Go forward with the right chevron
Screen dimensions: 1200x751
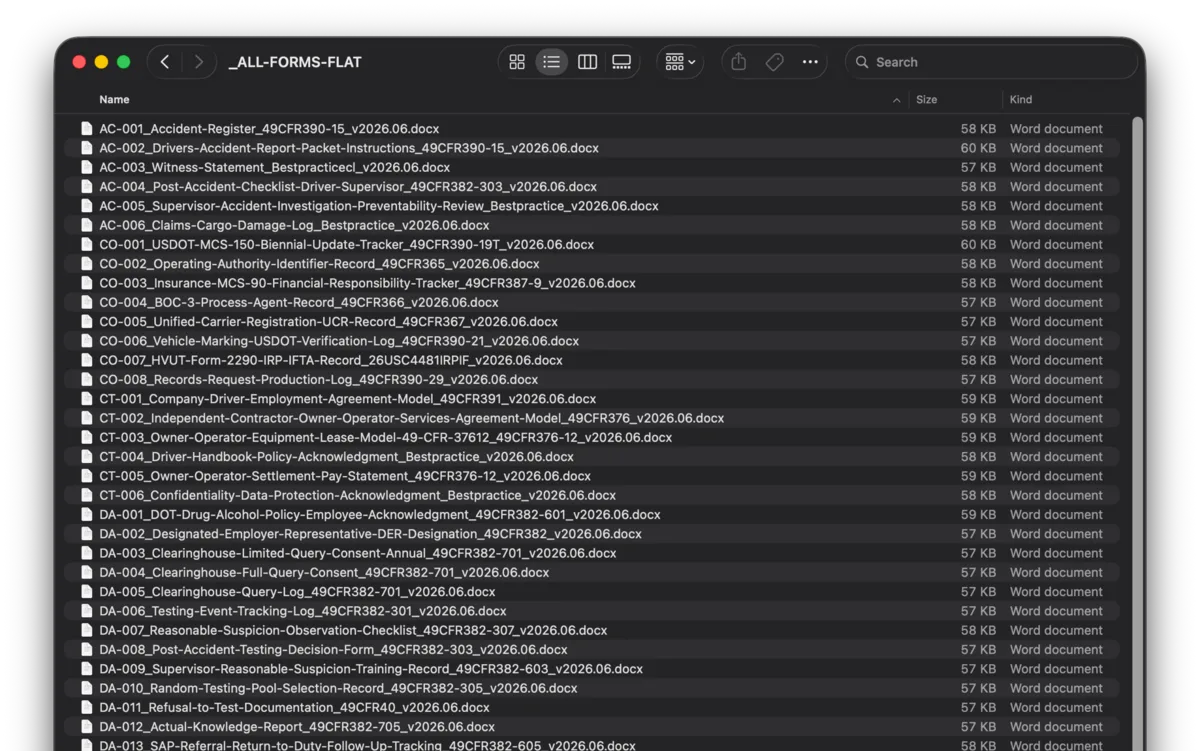(x=199, y=62)
